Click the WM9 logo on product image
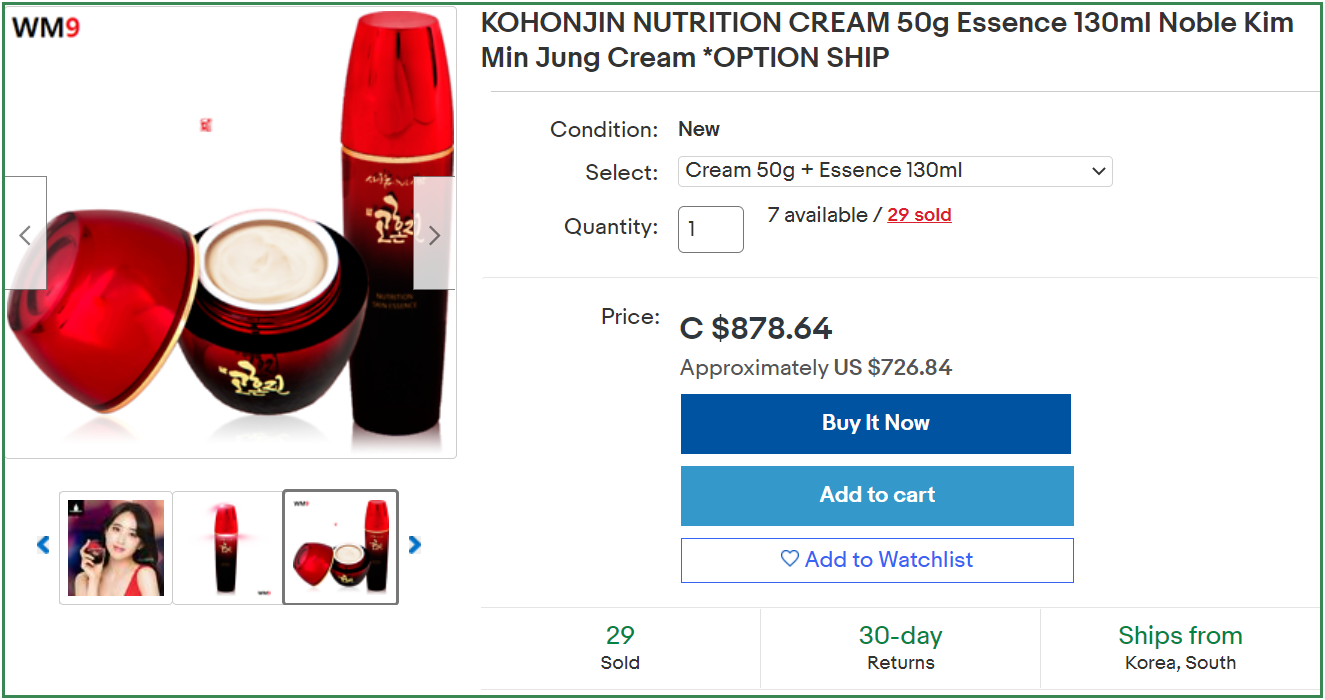The image size is (1325, 700). coord(45,29)
